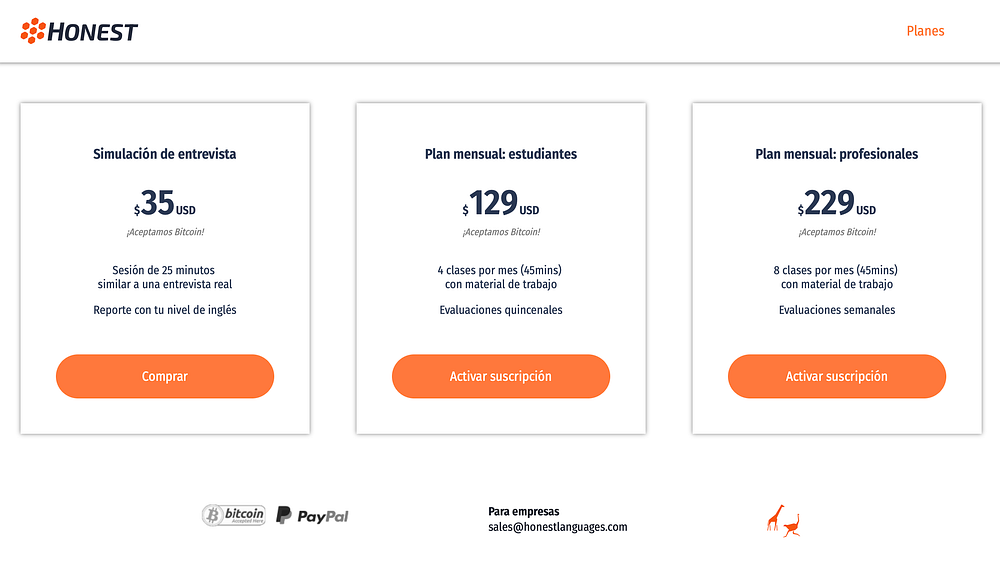Click the orange ostrich icon
The height and width of the screenshot is (569, 1000).
pos(793,525)
